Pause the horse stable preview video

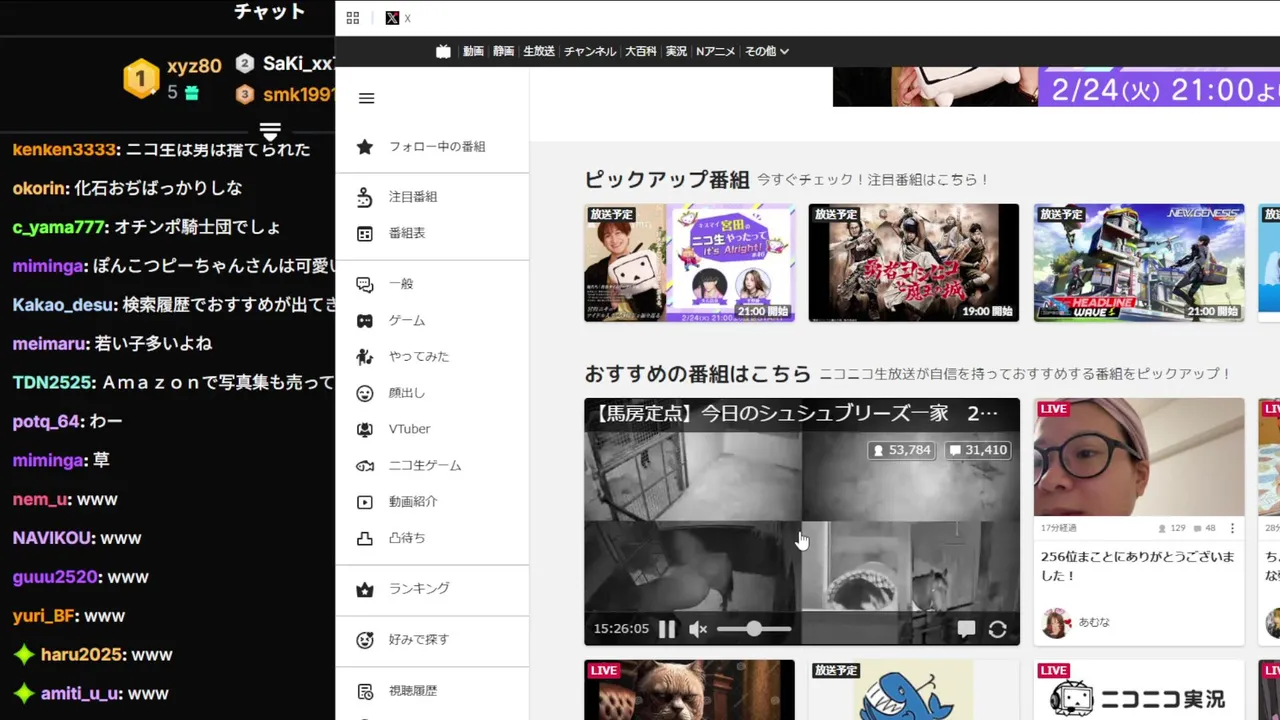click(x=667, y=629)
